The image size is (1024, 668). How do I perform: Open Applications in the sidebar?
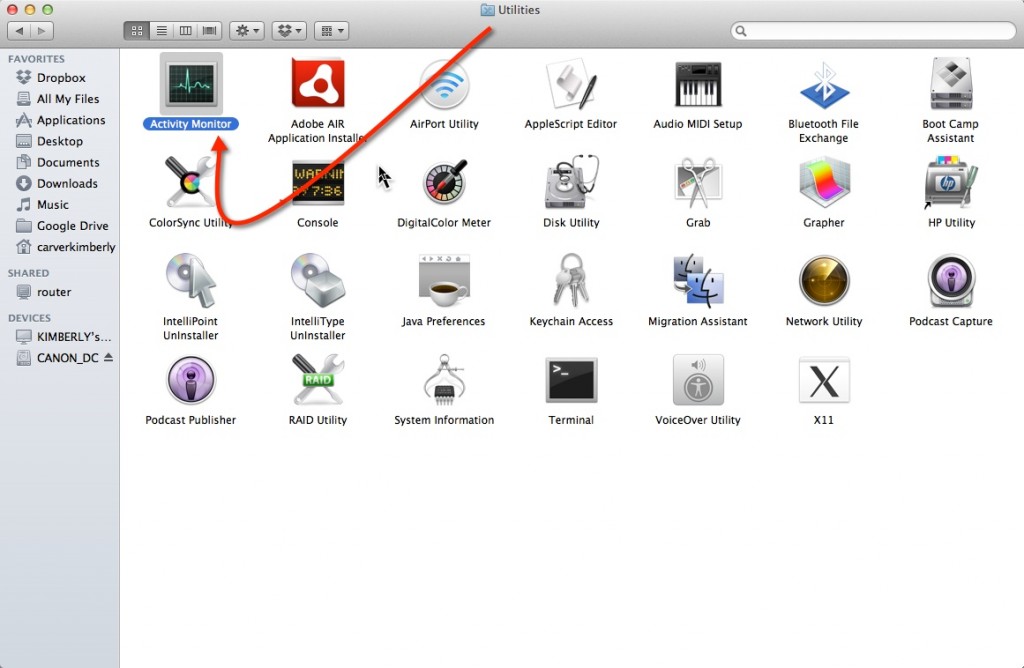click(x=59, y=120)
